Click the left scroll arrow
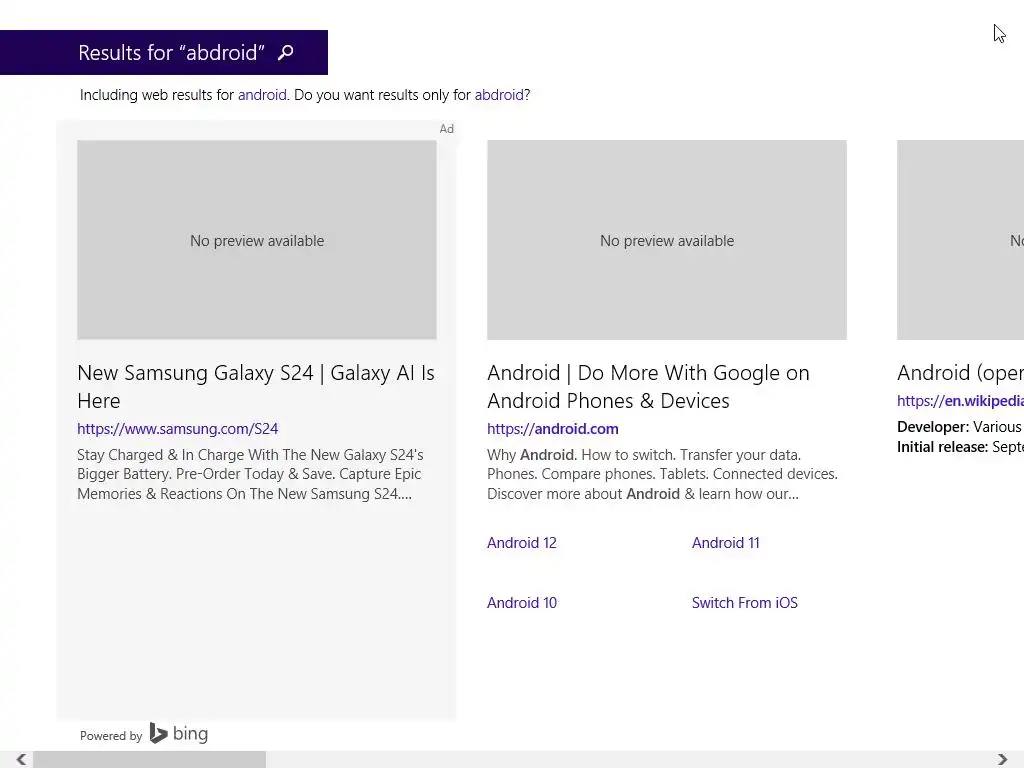The height and width of the screenshot is (768, 1024). point(21,760)
